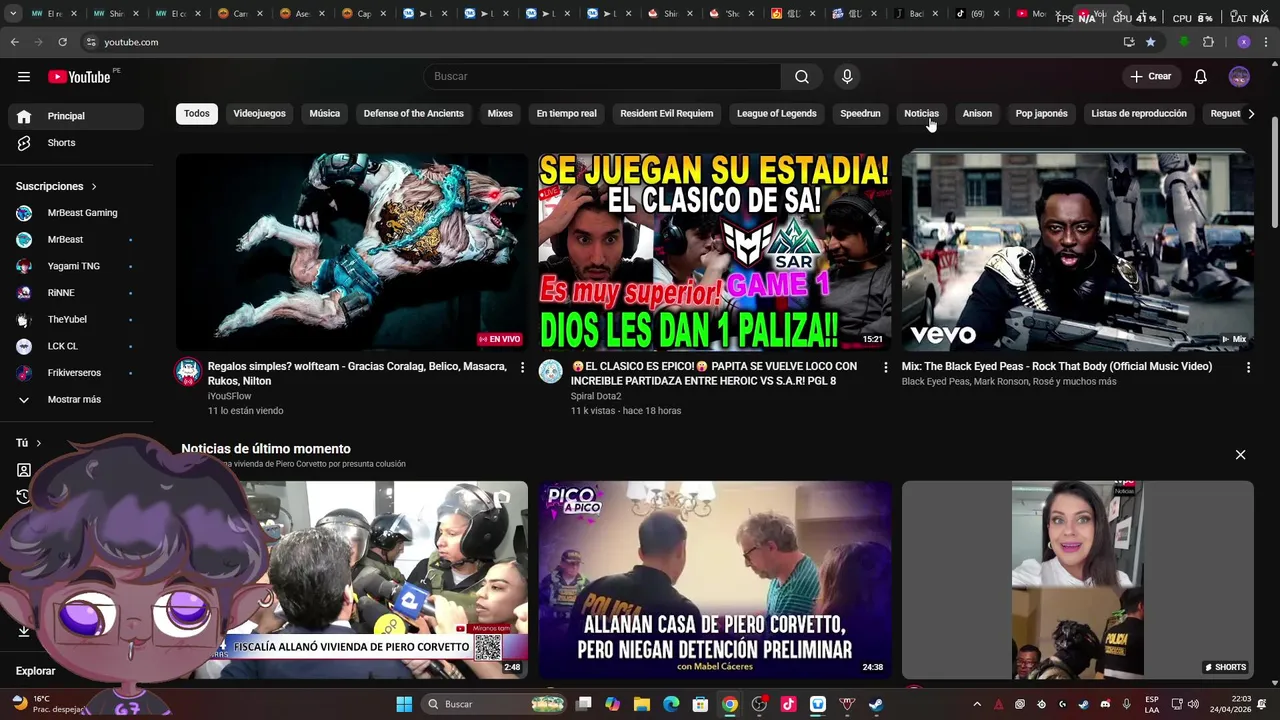Open Chrome extensions puzzle icon
The width and height of the screenshot is (1280, 720).
[1208, 42]
